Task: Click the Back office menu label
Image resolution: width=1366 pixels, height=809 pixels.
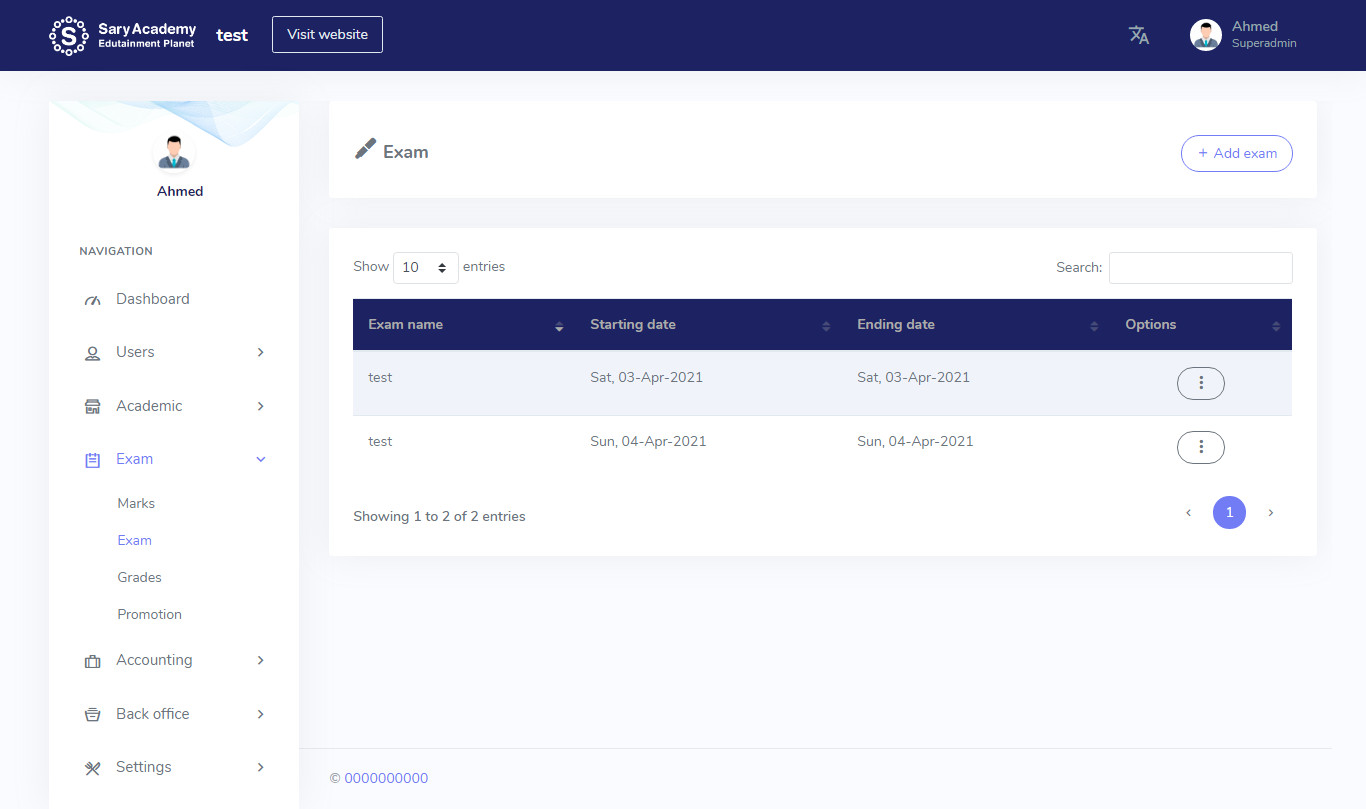Action: coord(152,714)
